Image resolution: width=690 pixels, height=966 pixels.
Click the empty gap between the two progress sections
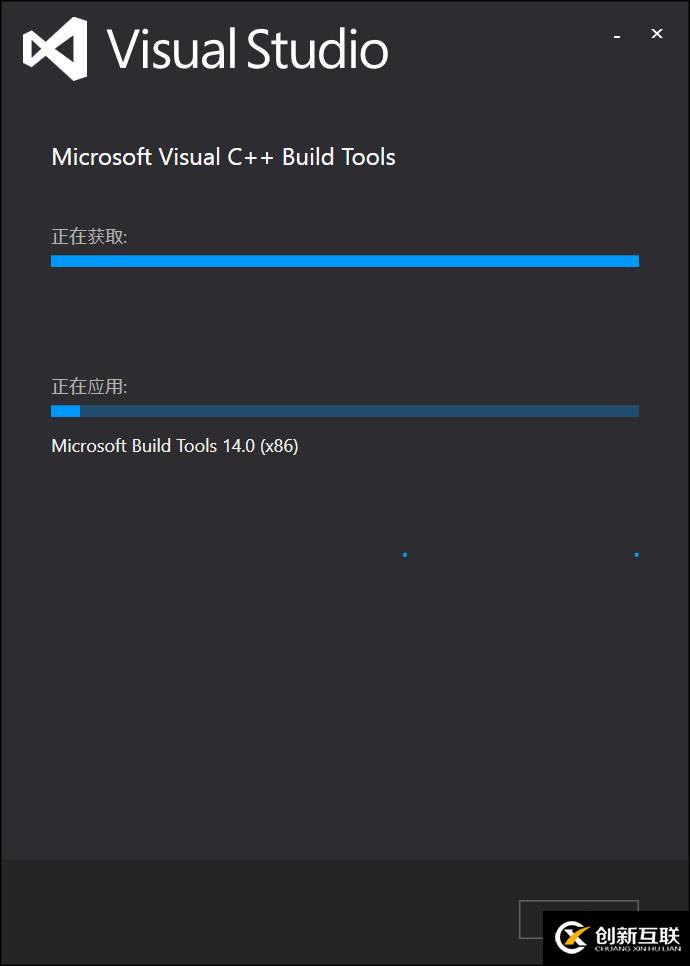344,320
